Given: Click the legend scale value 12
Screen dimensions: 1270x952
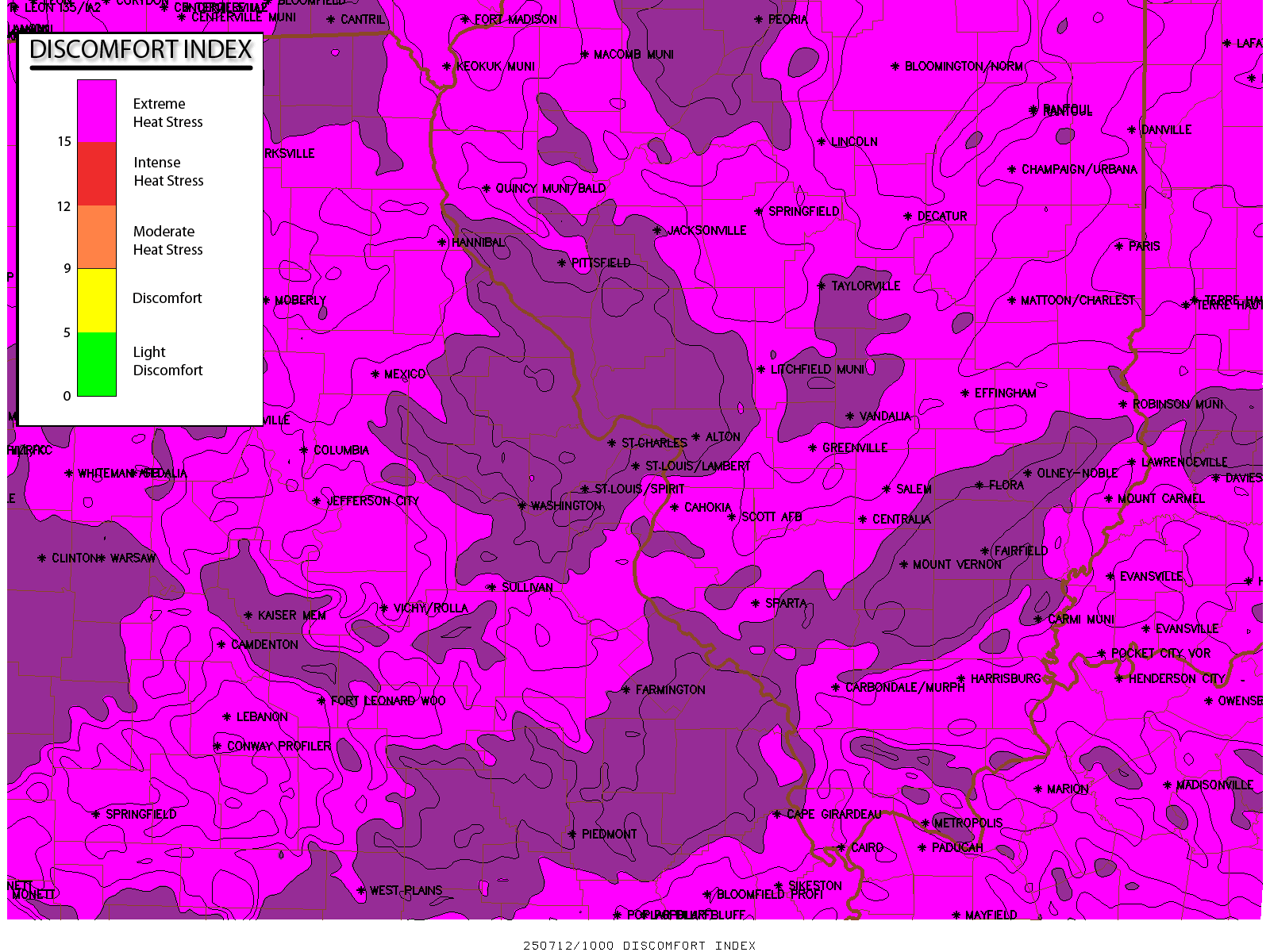Looking at the screenshot, I should pyautogui.click(x=64, y=207).
